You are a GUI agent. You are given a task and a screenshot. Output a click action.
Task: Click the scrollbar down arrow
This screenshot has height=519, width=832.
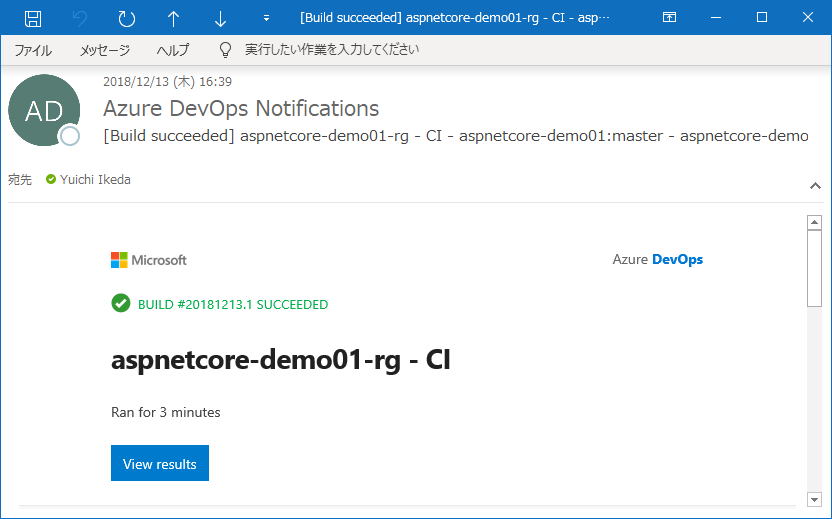(x=814, y=498)
